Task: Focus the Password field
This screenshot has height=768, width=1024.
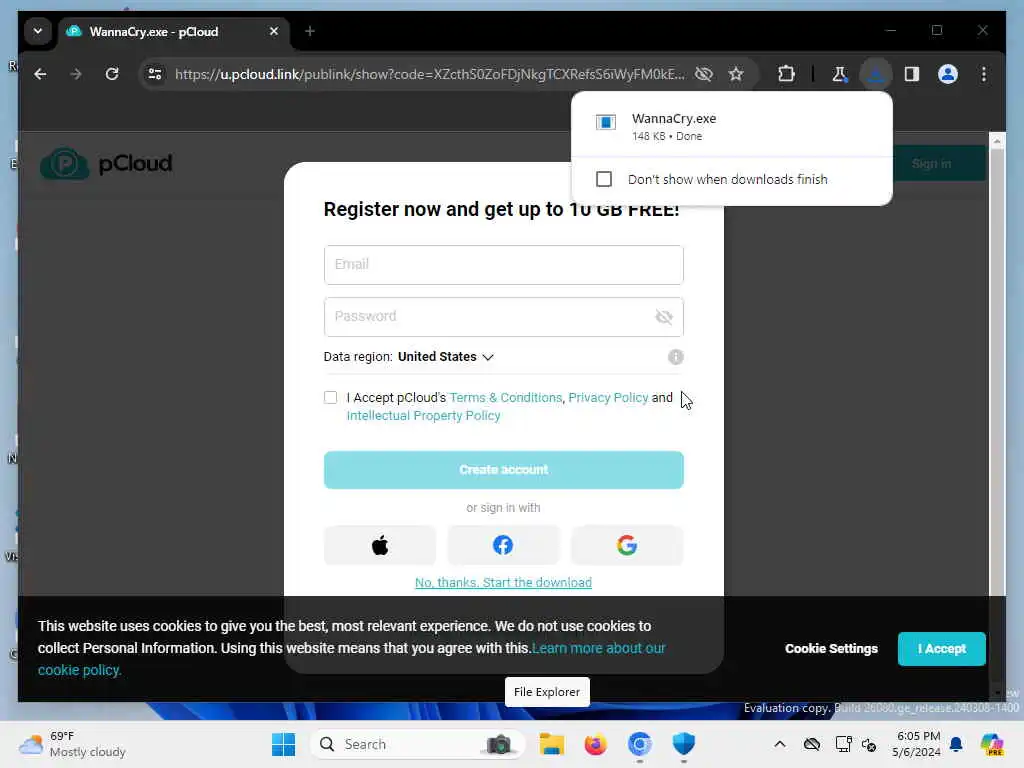Action: pos(504,317)
